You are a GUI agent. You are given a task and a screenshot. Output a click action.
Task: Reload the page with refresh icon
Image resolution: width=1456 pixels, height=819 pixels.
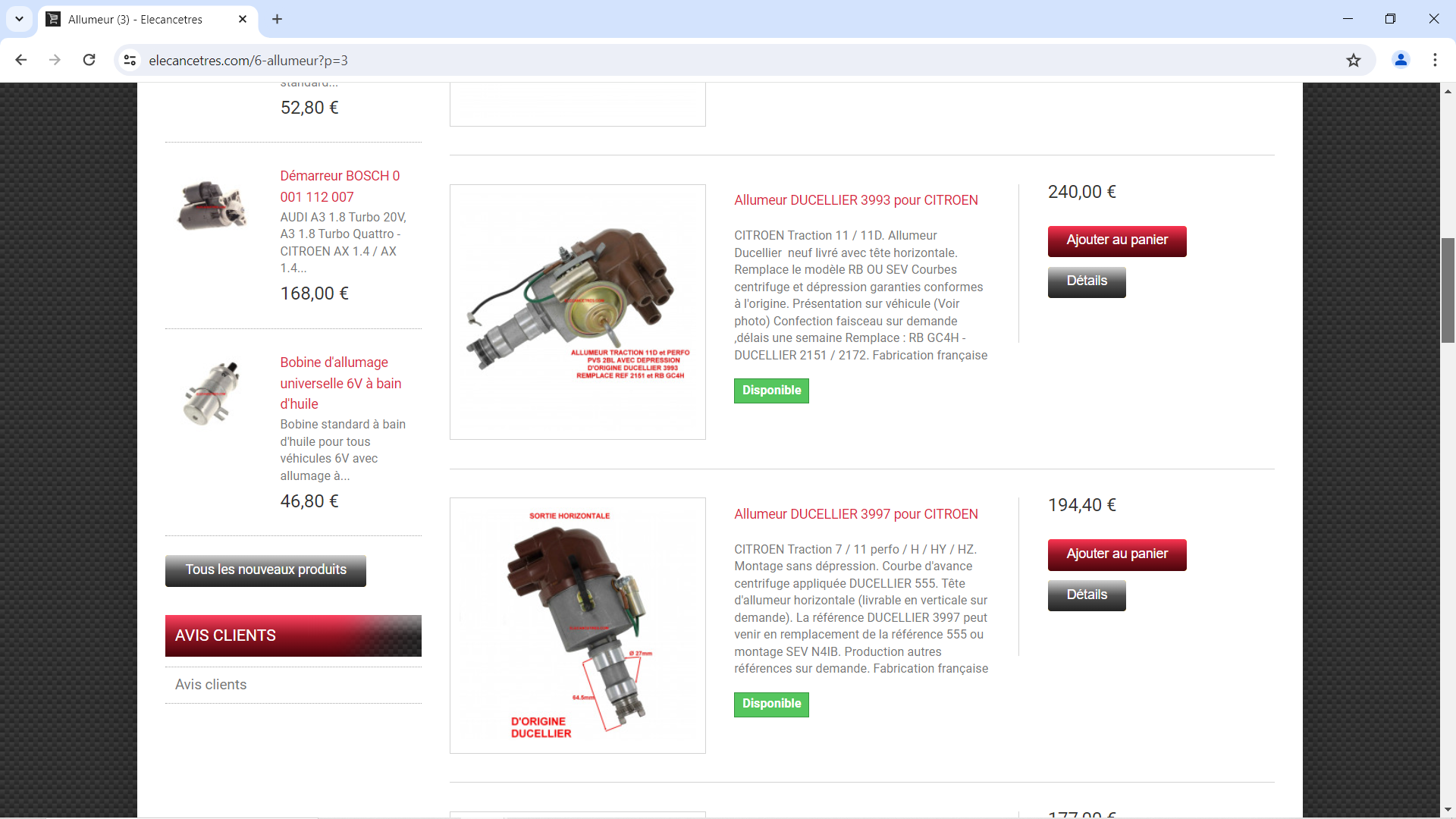pyautogui.click(x=89, y=60)
